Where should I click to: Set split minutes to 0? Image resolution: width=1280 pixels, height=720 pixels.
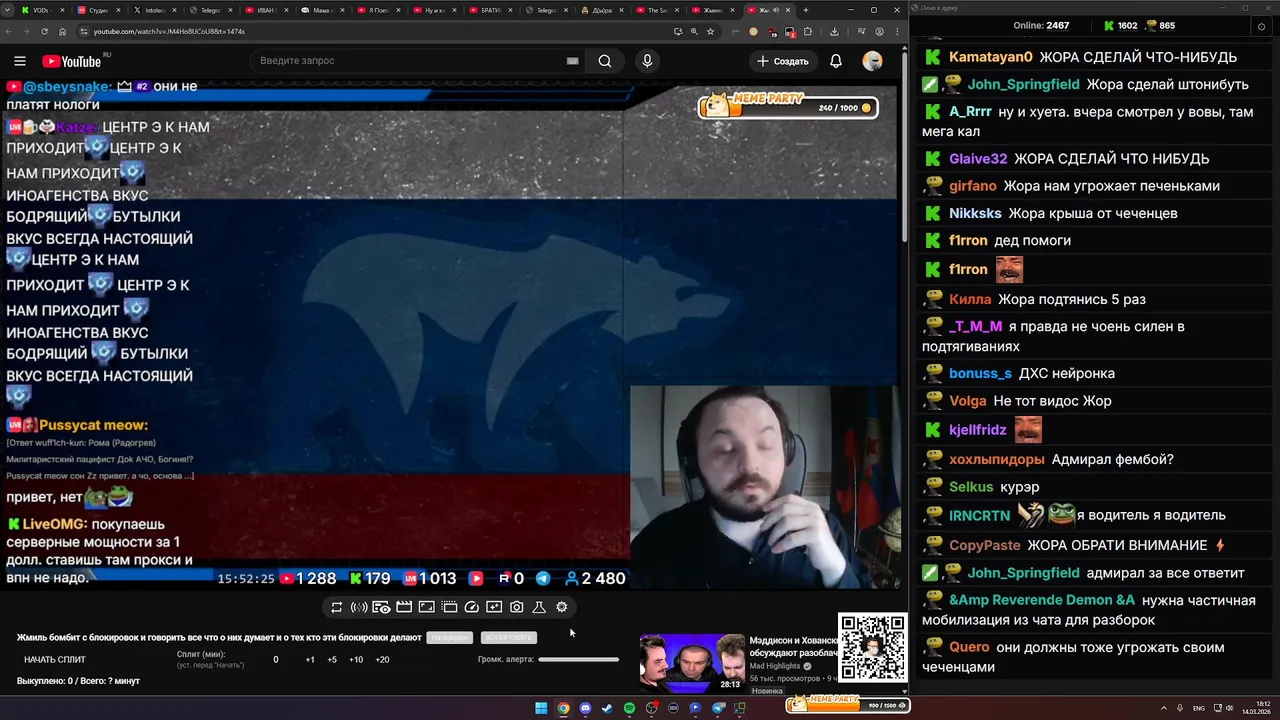[276, 659]
